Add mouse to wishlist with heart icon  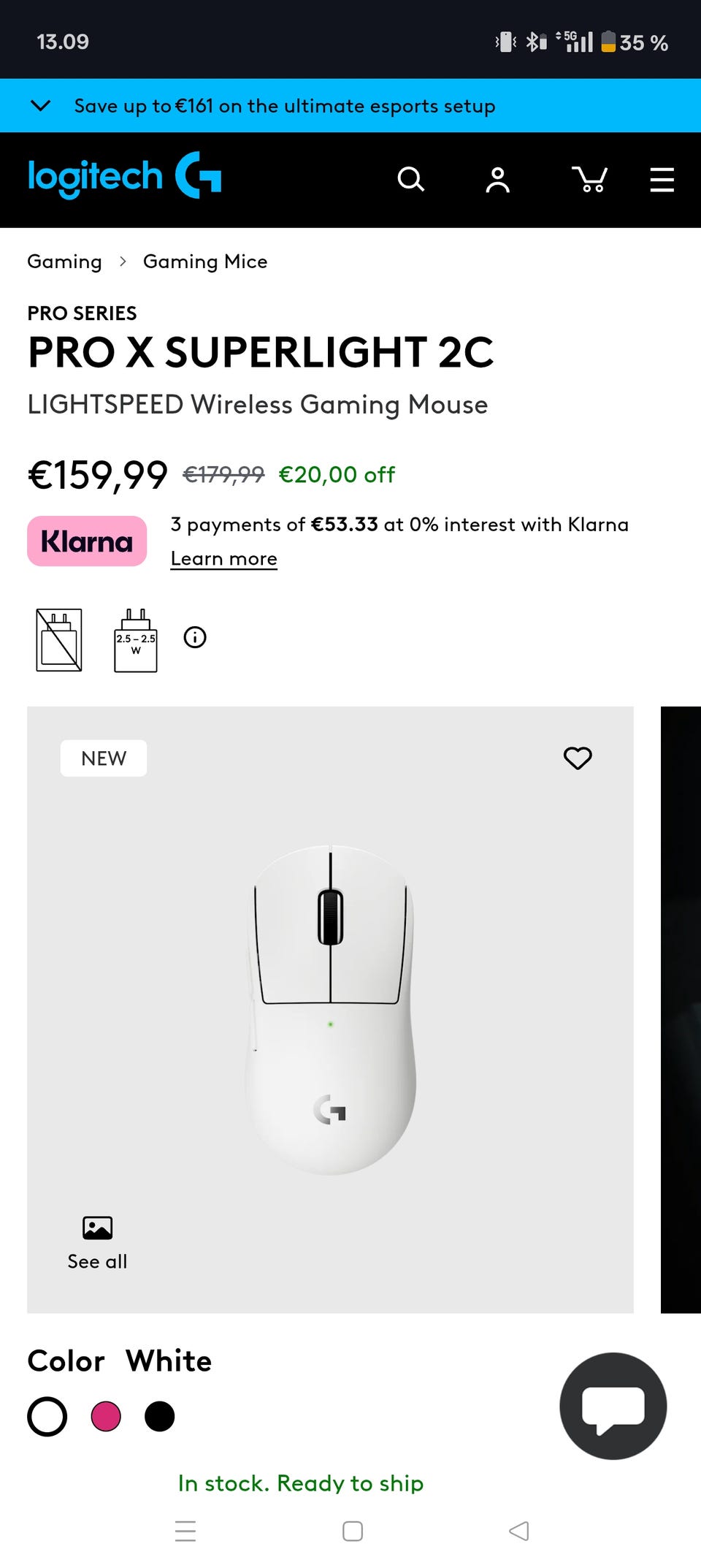(x=578, y=758)
